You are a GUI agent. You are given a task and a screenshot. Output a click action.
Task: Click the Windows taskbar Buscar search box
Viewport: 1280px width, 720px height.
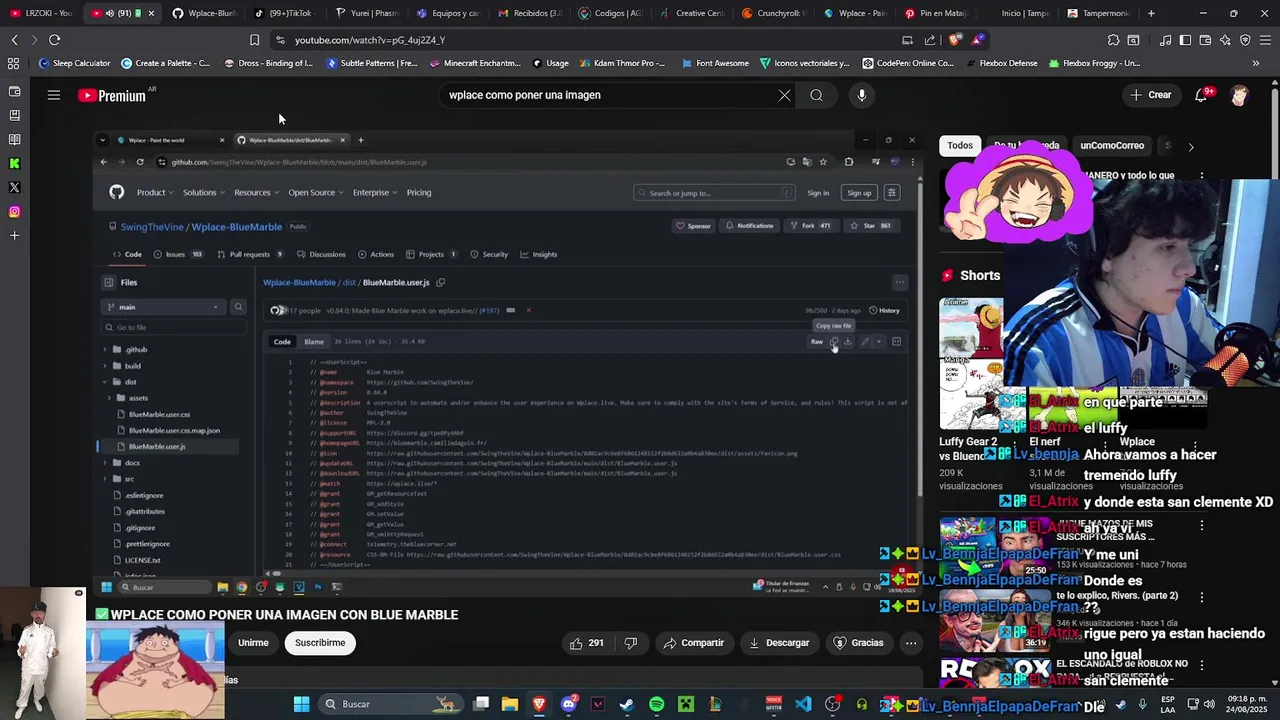tap(392, 704)
